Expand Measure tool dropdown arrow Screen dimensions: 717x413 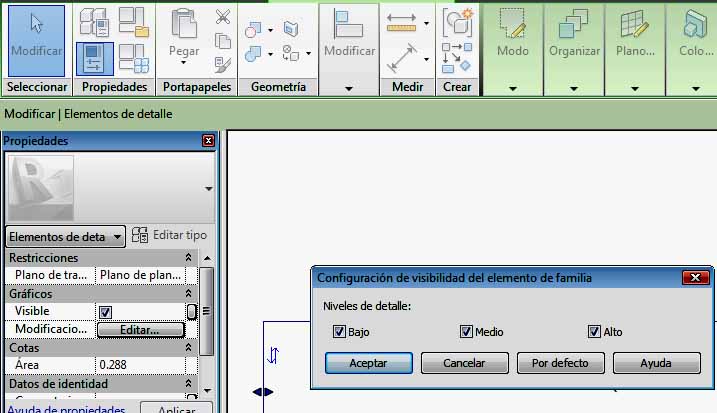click(427, 23)
